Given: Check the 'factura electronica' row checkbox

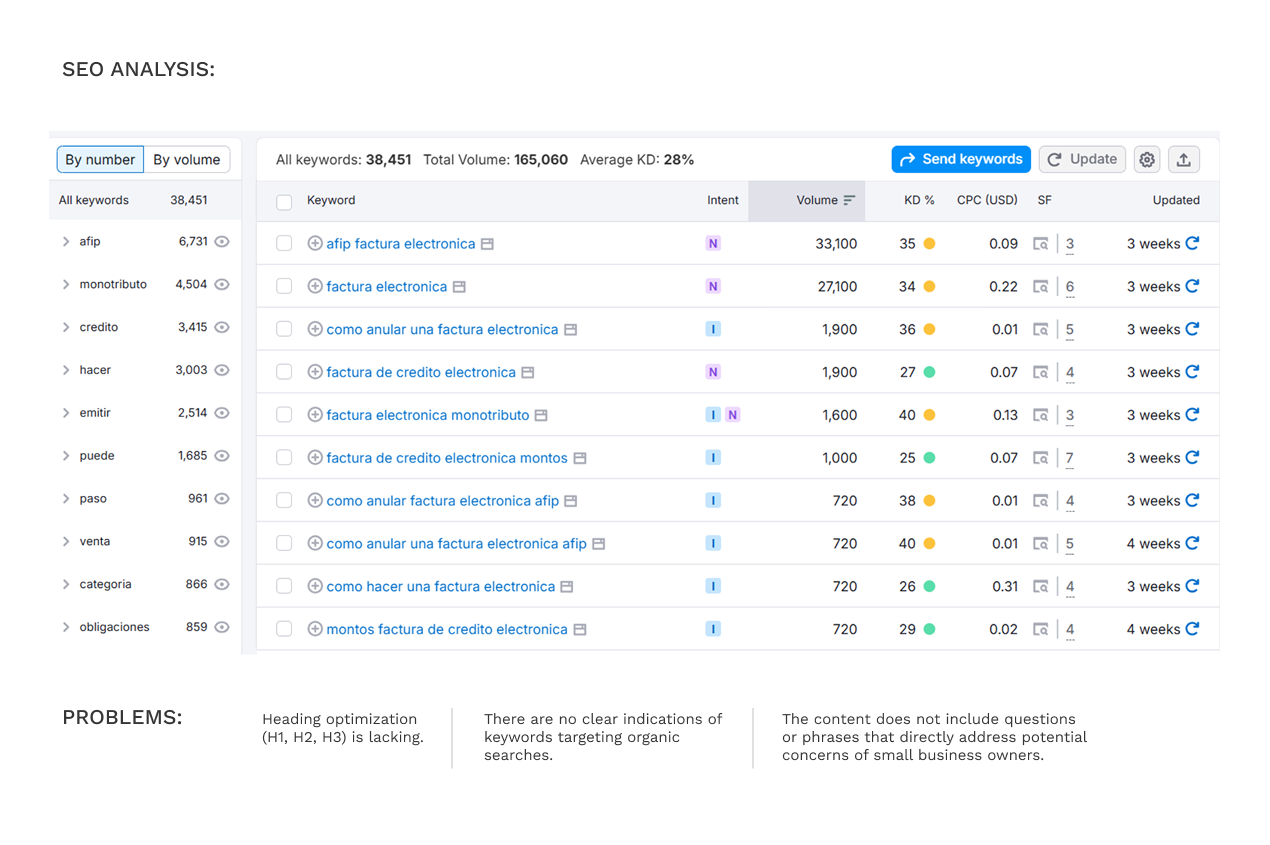Looking at the screenshot, I should pyautogui.click(x=284, y=287).
